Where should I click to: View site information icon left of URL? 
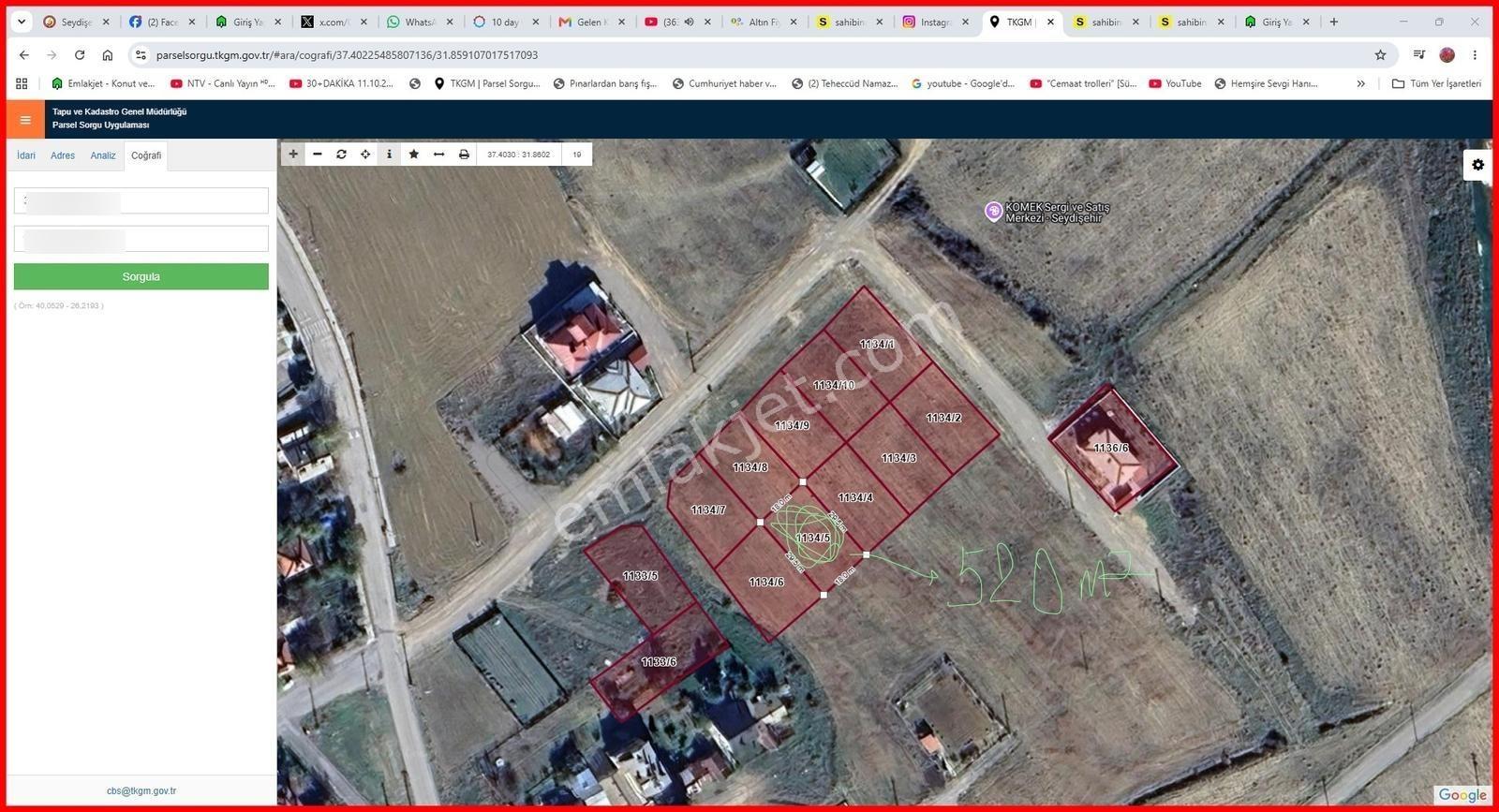(x=141, y=55)
